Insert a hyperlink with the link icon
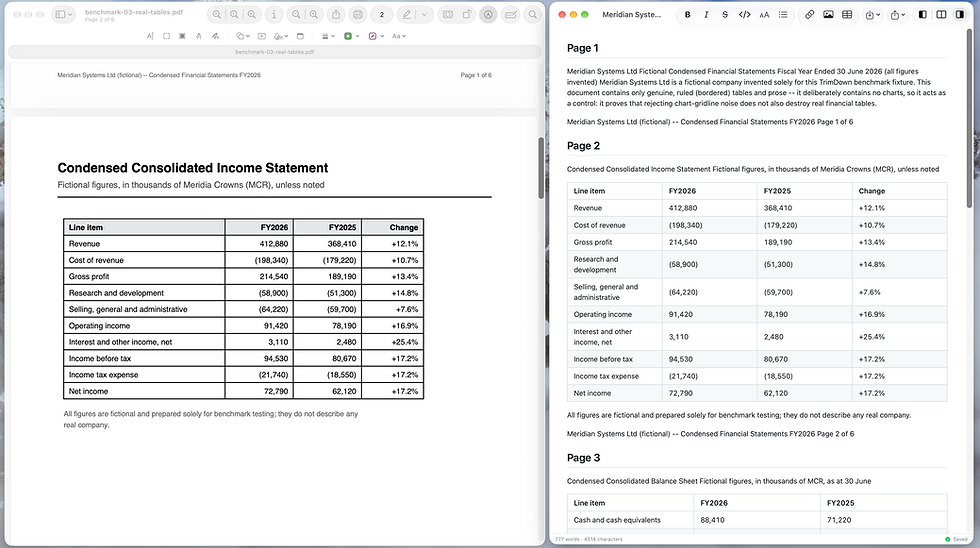This screenshot has height=548, width=980. click(809, 14)
